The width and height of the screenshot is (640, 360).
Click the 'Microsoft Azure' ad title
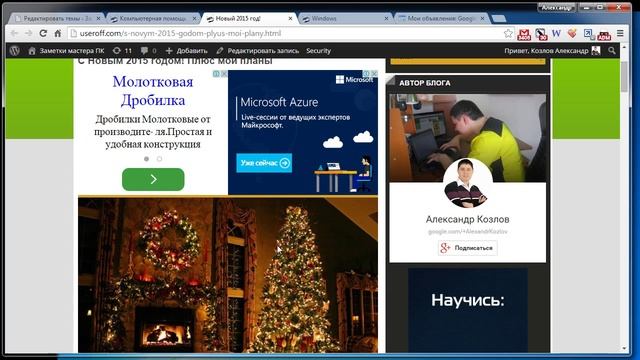tap(279, 102)
